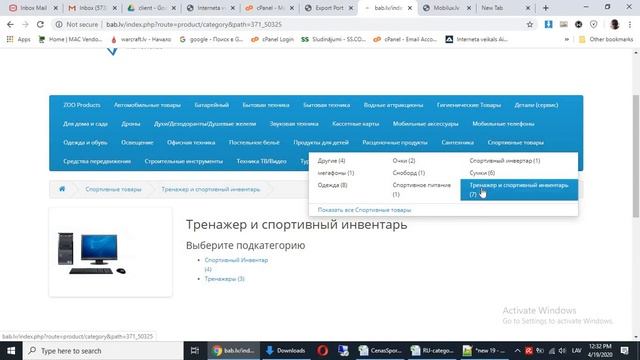Switch to the Mobilux.lv tab
Viewport: 640px width, 360px height.
(446, 8)
